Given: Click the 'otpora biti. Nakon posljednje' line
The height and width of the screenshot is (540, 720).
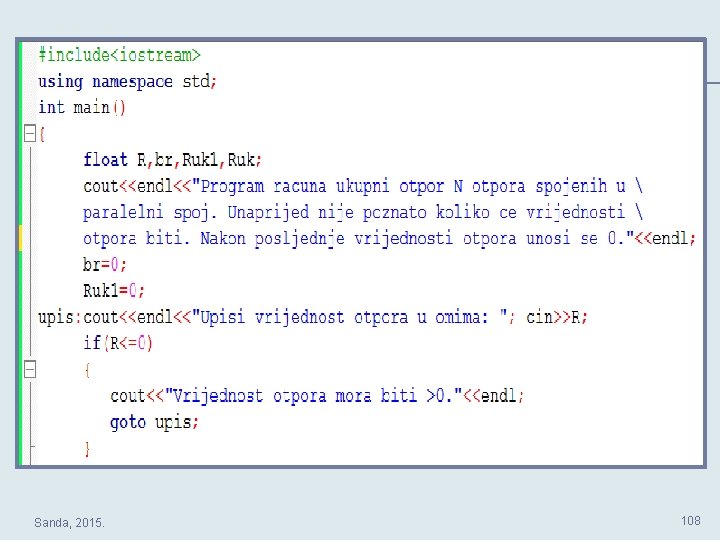Looking at the screenshot, I should [389, 238].
